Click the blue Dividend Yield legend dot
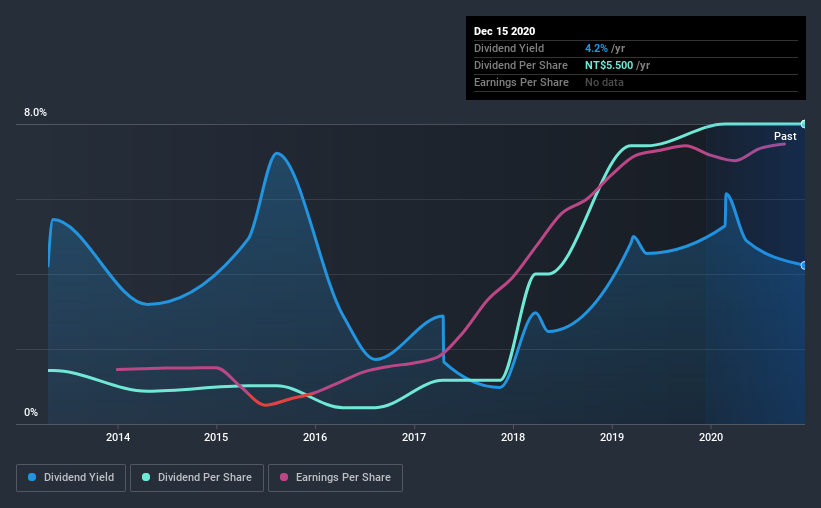Screen dimensions: 821x508 click(32, 477)
